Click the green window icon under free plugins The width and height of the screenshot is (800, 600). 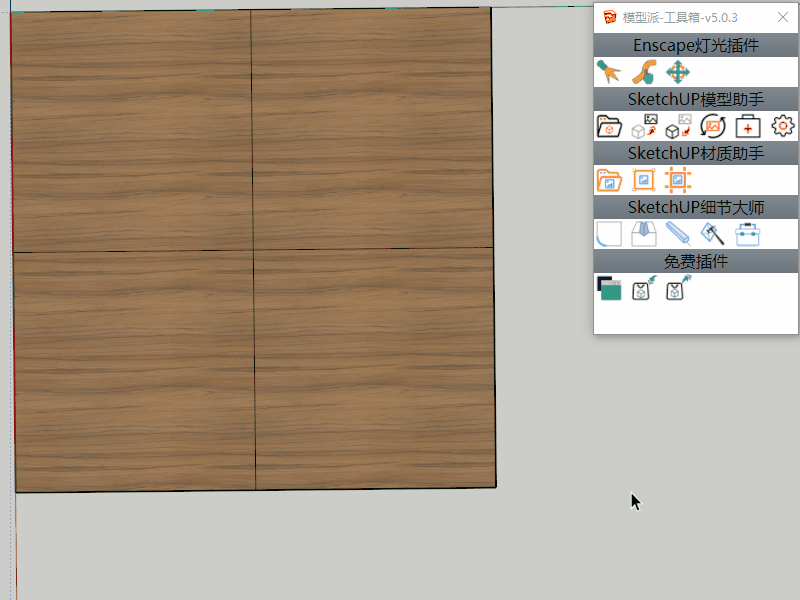[609, 289]
